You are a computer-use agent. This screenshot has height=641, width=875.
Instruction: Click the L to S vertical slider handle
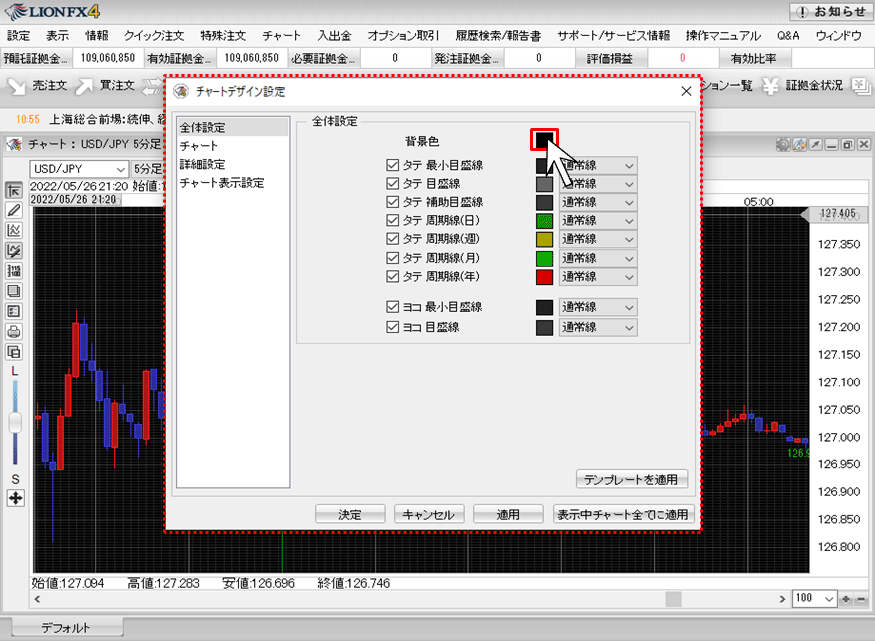tap(15, 422)
